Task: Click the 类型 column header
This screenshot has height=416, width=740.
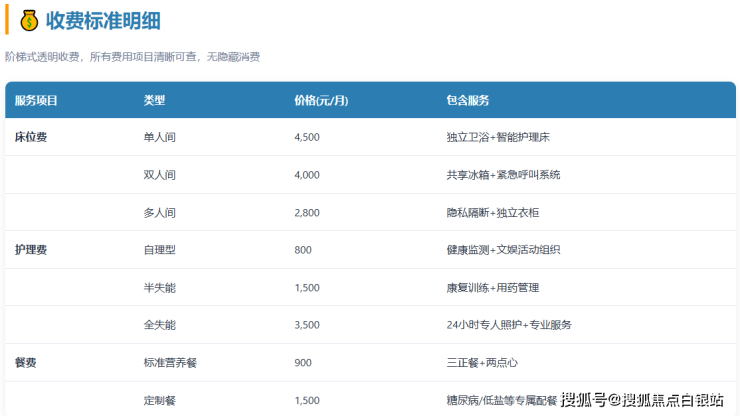Action: click(154, 100)
